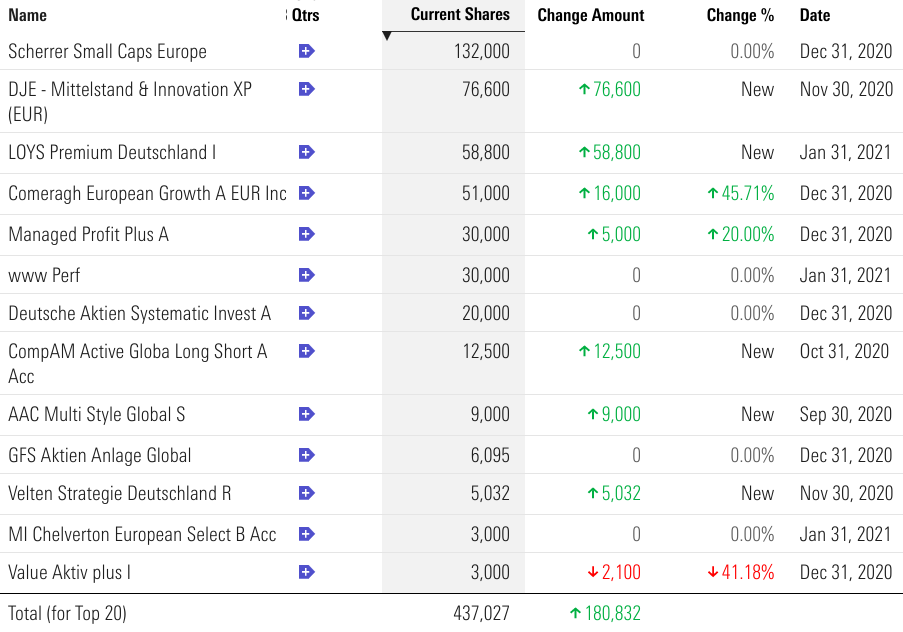Viewport: 903px width, 632px height.
Task: Sort by the Name column header
Action: [28, 15]
